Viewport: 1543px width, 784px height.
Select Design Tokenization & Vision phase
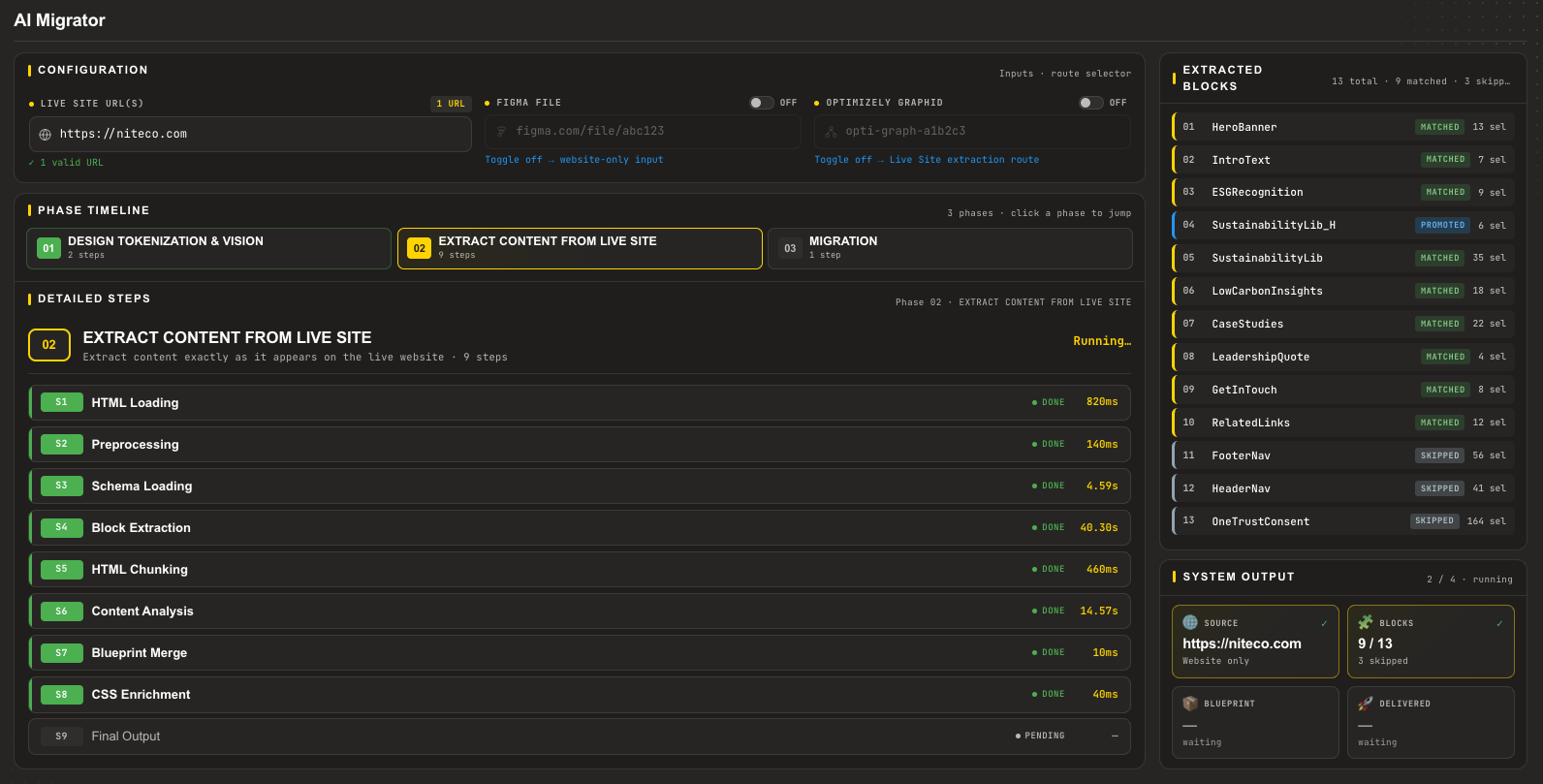pos(208,248)
